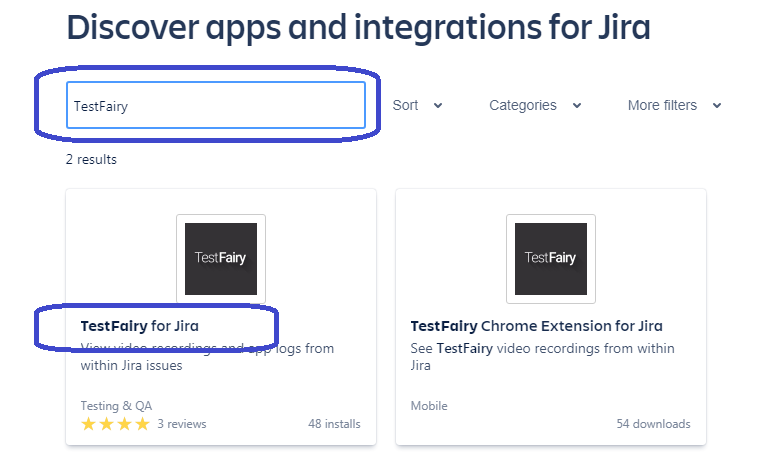The image size is (762, 464).
Task: Click the Chrome Extension card description text
Action: coord(540,357)
